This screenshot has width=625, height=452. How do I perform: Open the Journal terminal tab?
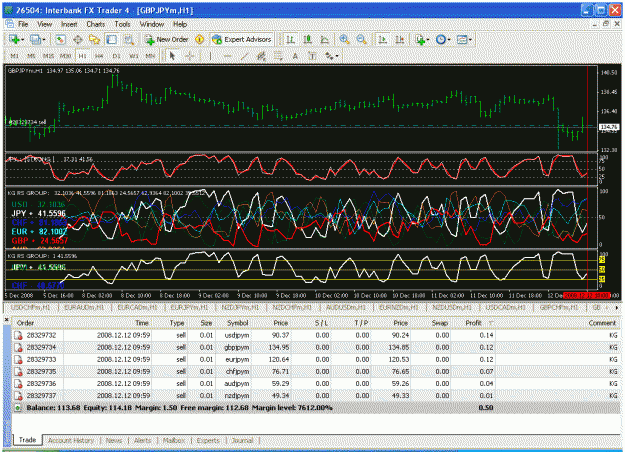242,440
